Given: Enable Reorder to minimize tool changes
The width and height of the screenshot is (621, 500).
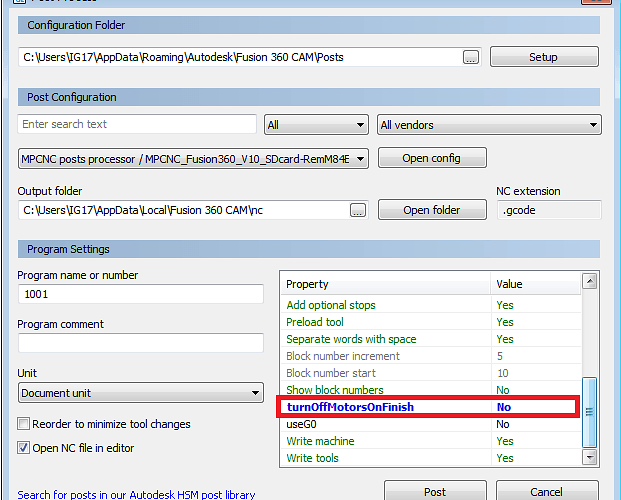Looking at the screenshot, I should click(24, 424).
